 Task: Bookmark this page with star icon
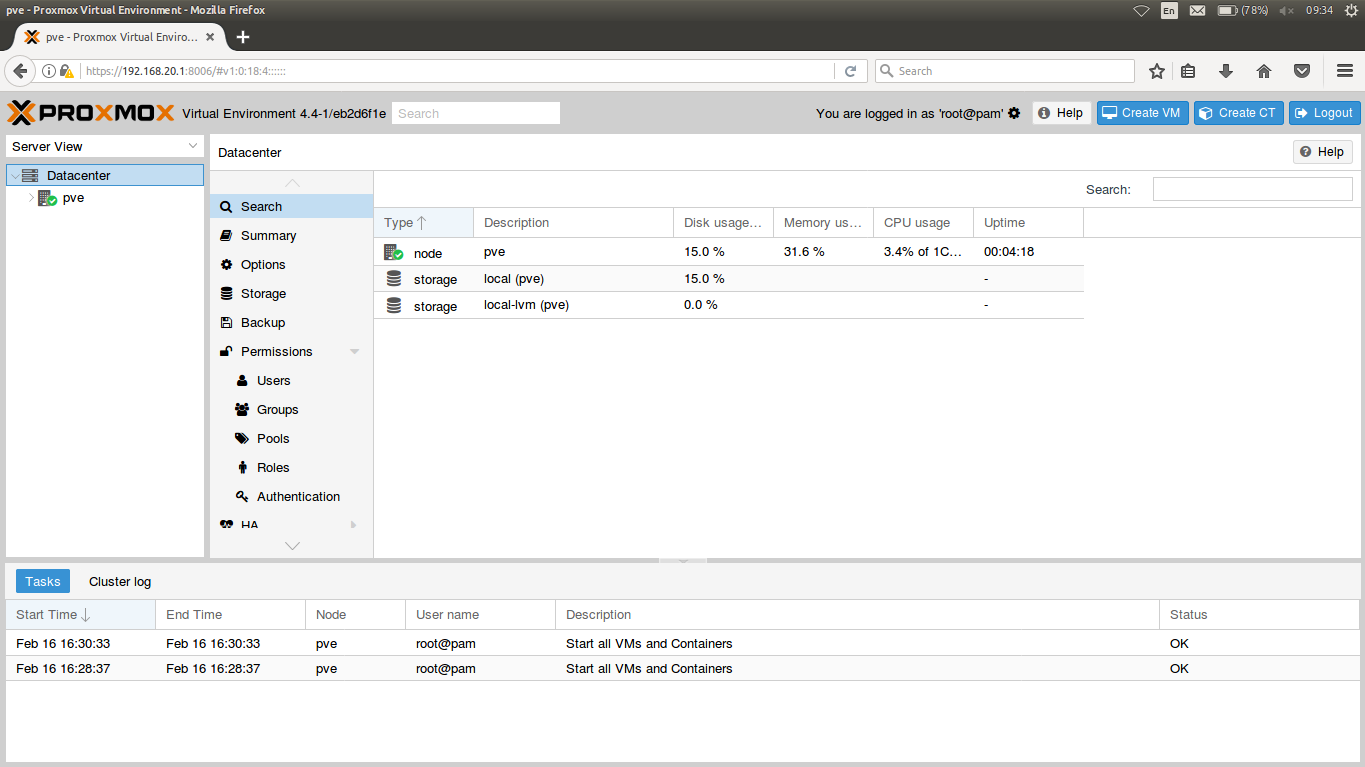tap(1157, 71)
